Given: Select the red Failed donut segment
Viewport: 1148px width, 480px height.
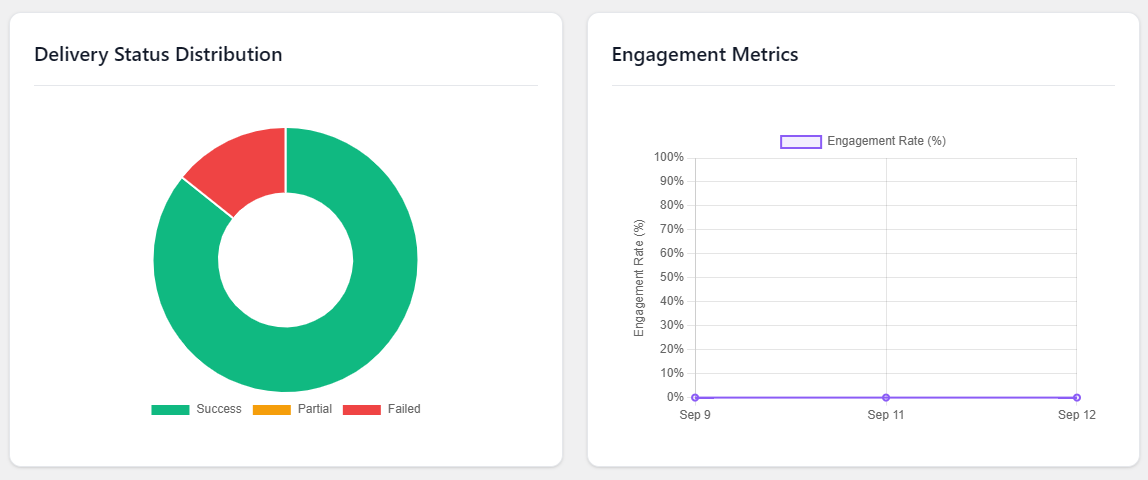Looking at the screenshot, I should (x=245, y=165).
